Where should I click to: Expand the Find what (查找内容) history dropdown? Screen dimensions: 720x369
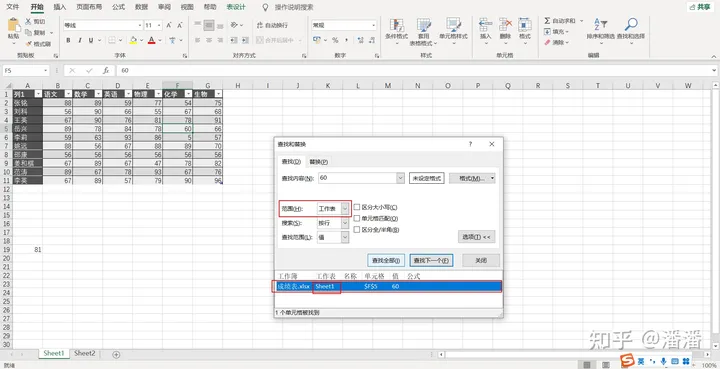click(400, 178)
